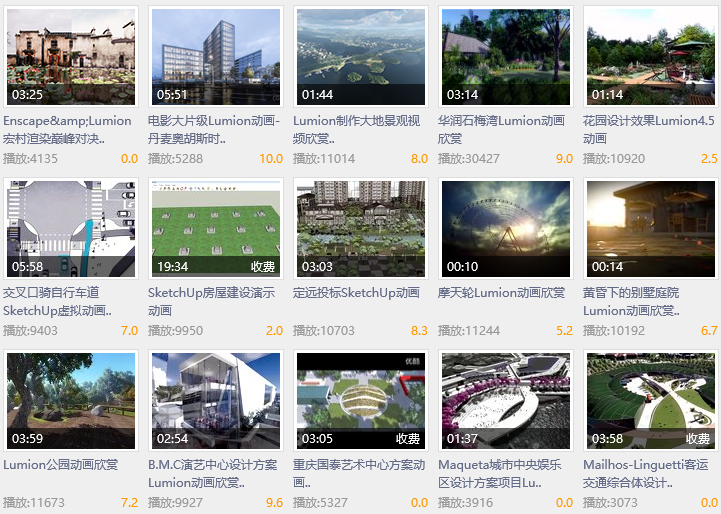Image resolution: width=721 pixels, height=514 pixels.
Task: Click the 03:14 duration label on 华润石梅湾 video
Action: [463, 95]
